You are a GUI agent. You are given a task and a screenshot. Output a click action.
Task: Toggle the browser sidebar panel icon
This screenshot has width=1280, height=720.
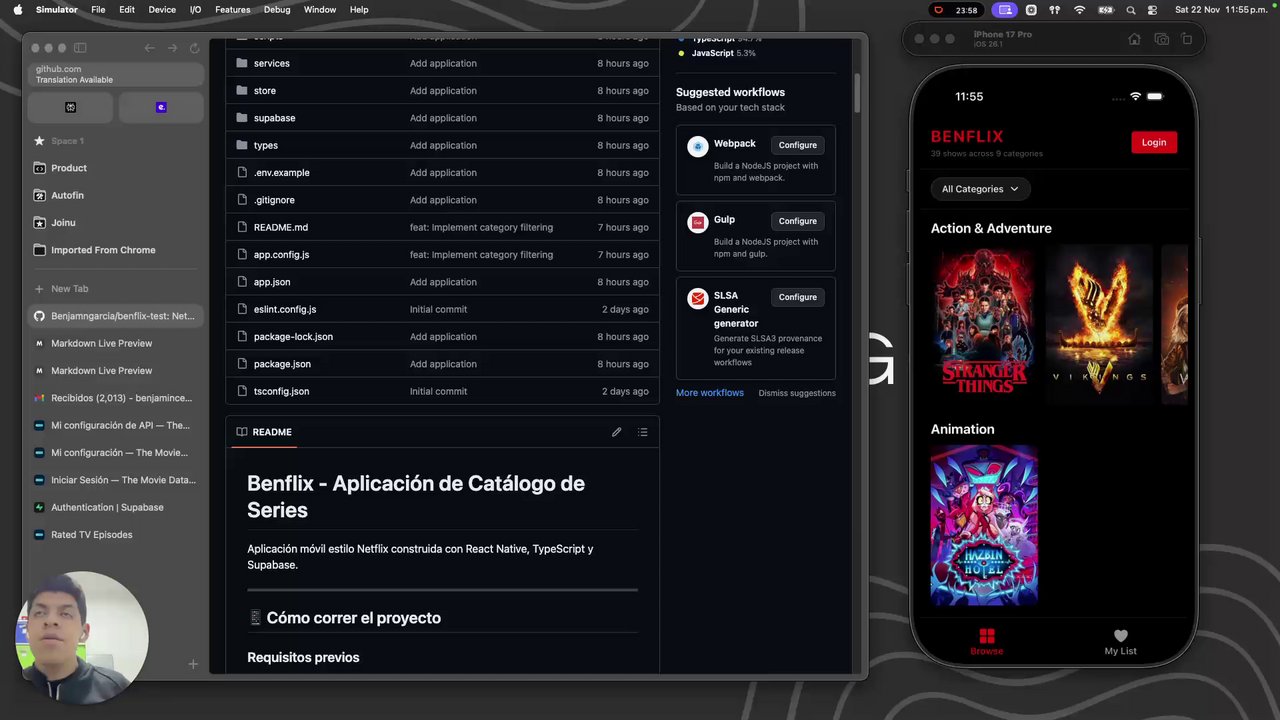coord(80,48)
